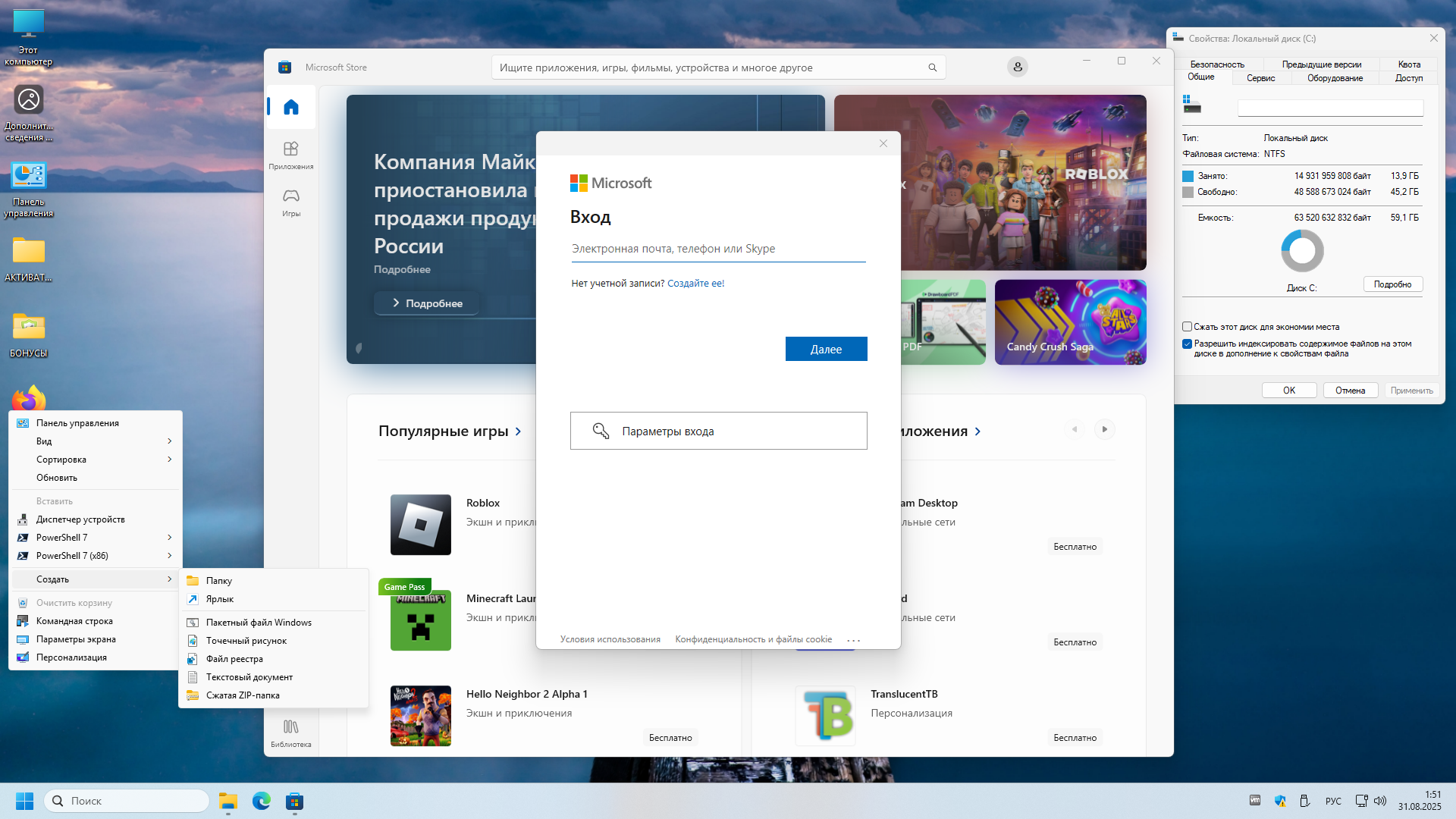Open the БОНУСЫ folder on desktop
The image size is (1456, 819).
tap(29, 335)
